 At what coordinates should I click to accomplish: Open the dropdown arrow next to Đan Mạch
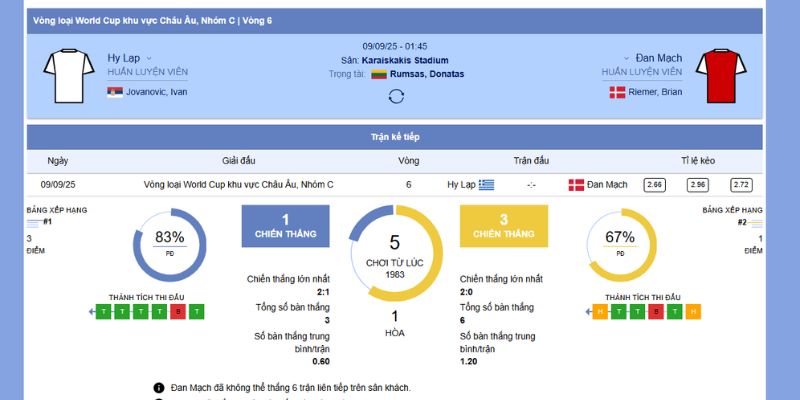(x=627, y=58)
